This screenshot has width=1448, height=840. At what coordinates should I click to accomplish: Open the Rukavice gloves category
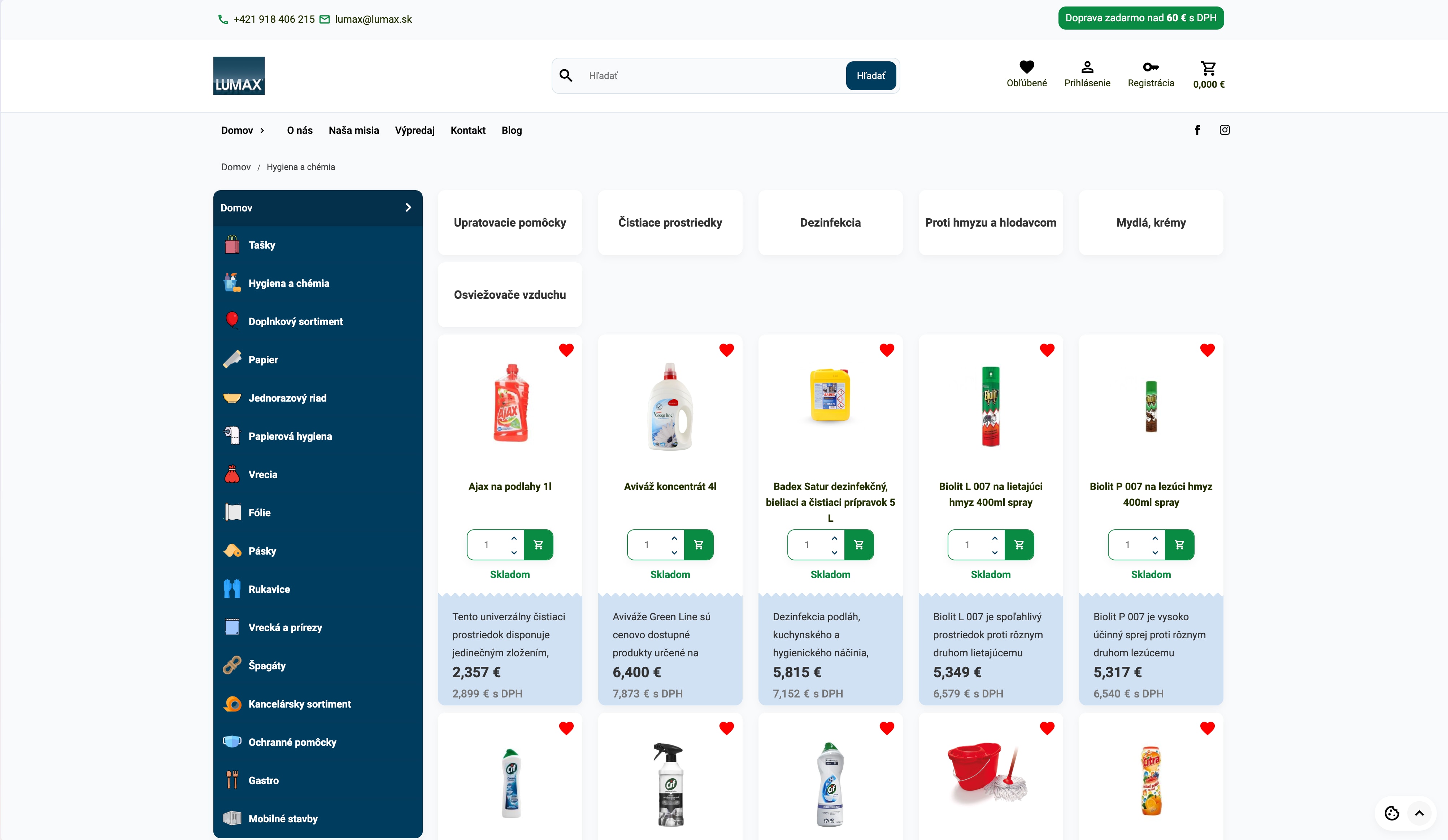318,589
